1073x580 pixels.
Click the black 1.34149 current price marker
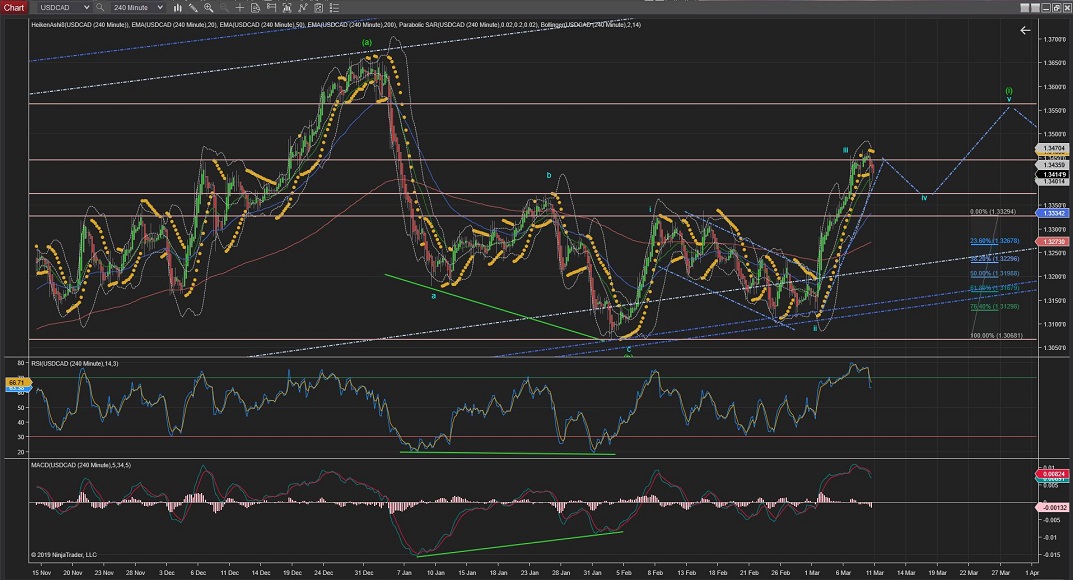click(1053, 174)
